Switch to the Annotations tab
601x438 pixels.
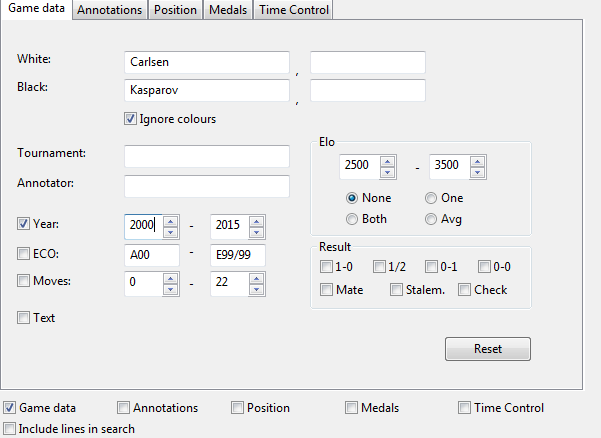click(109, 10)
